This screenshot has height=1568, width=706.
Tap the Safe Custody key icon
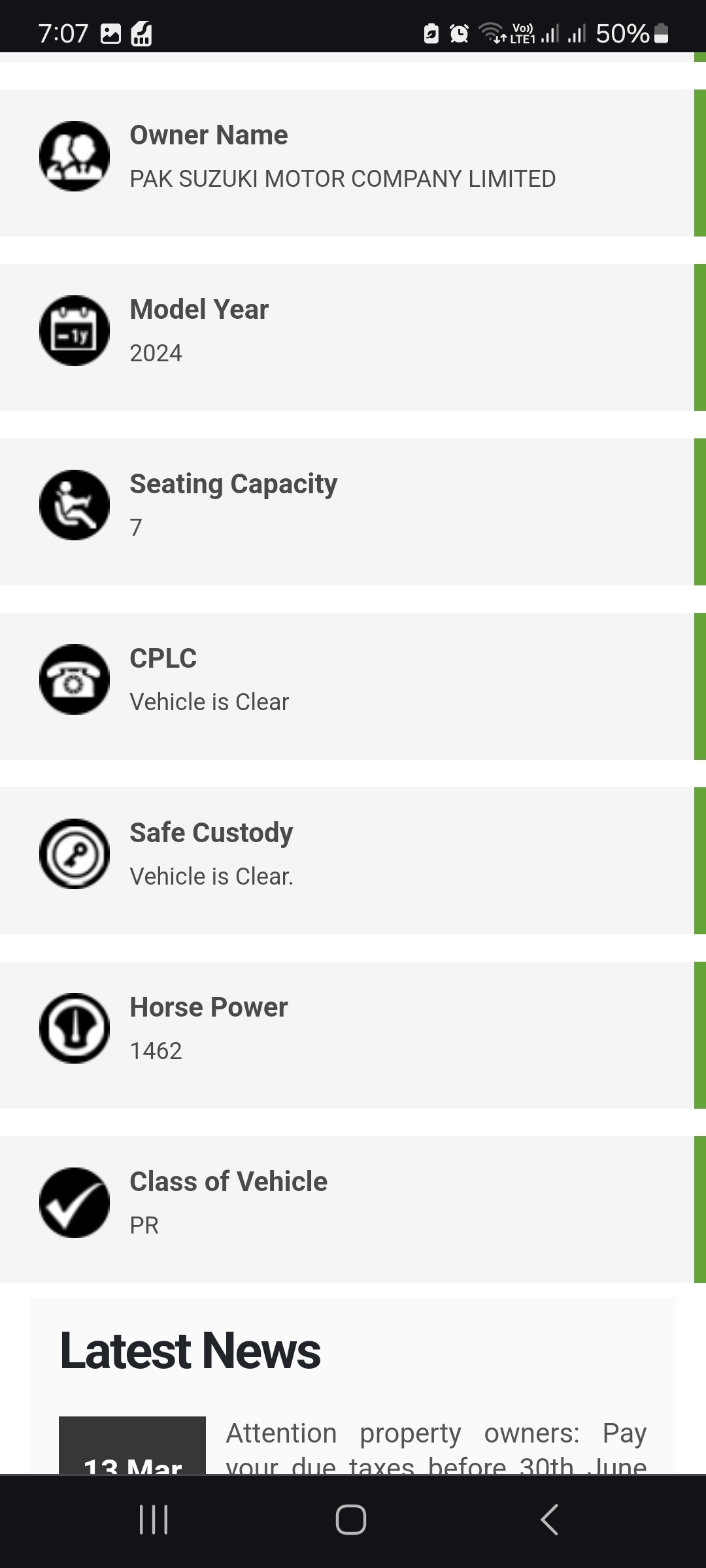tap(75, 854)
